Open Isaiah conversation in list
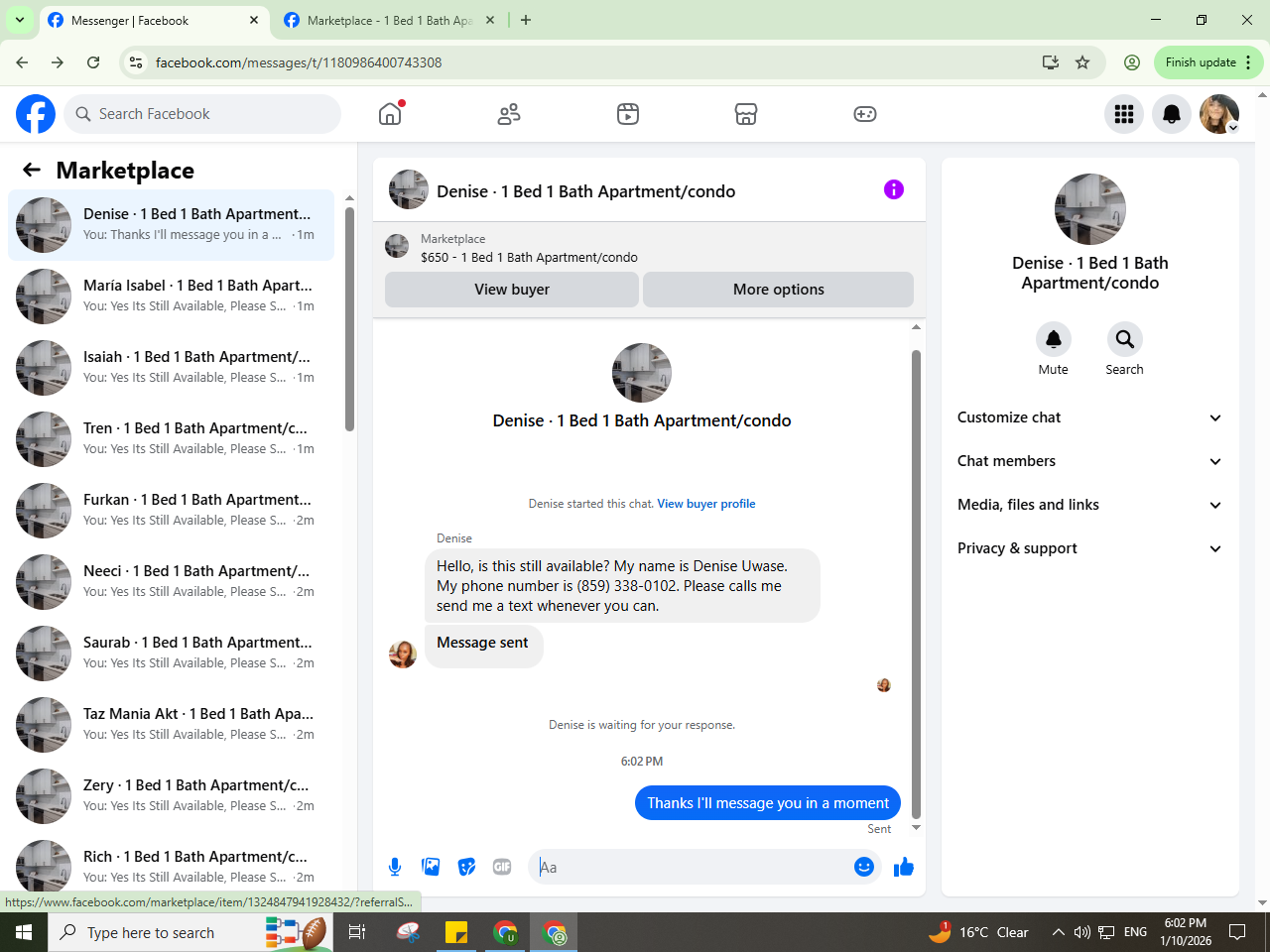 tap(171, 368)
